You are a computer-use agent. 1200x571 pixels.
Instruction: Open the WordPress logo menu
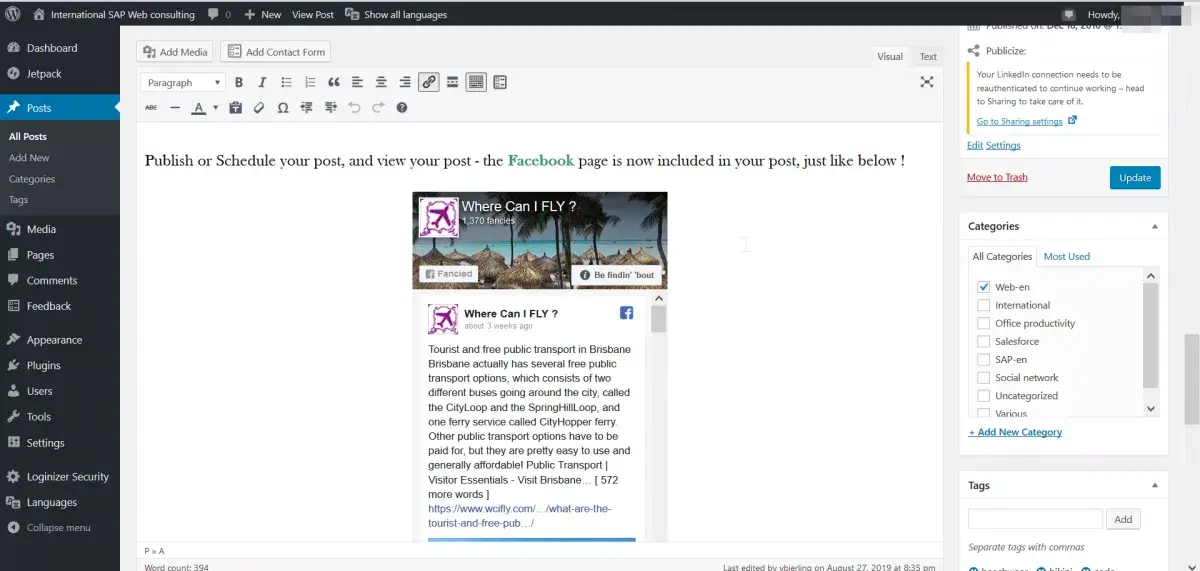click(x=12, y=14)
